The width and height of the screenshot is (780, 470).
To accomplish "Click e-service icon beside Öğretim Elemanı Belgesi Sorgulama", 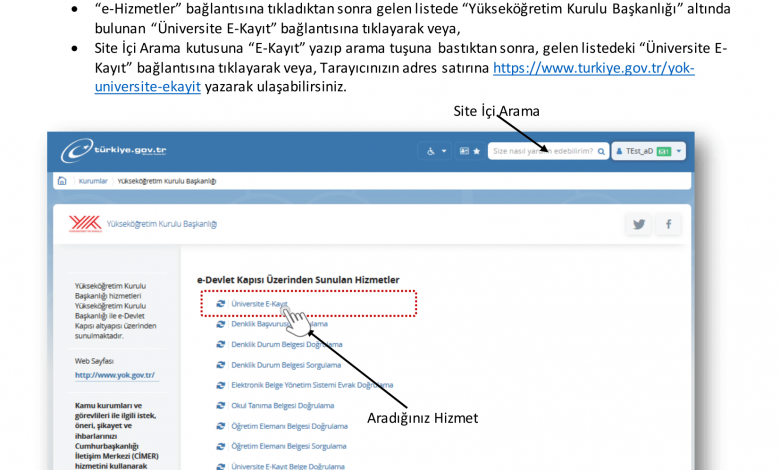I will 220,446.
